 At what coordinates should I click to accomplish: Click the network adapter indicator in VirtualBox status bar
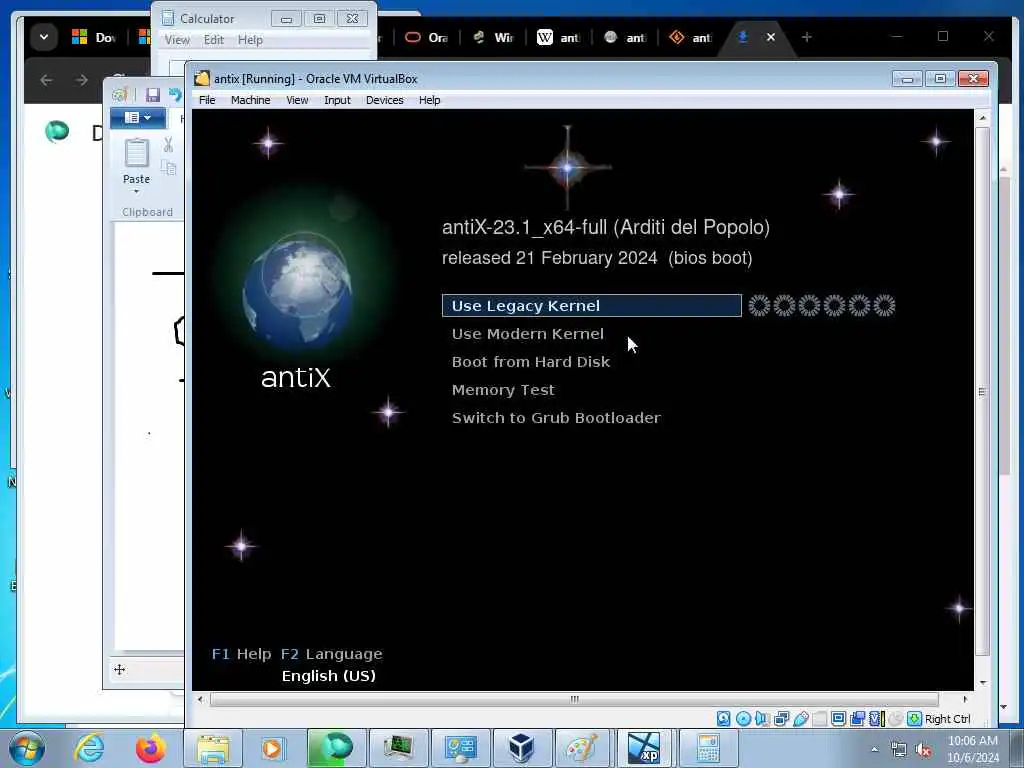[782, 719]
